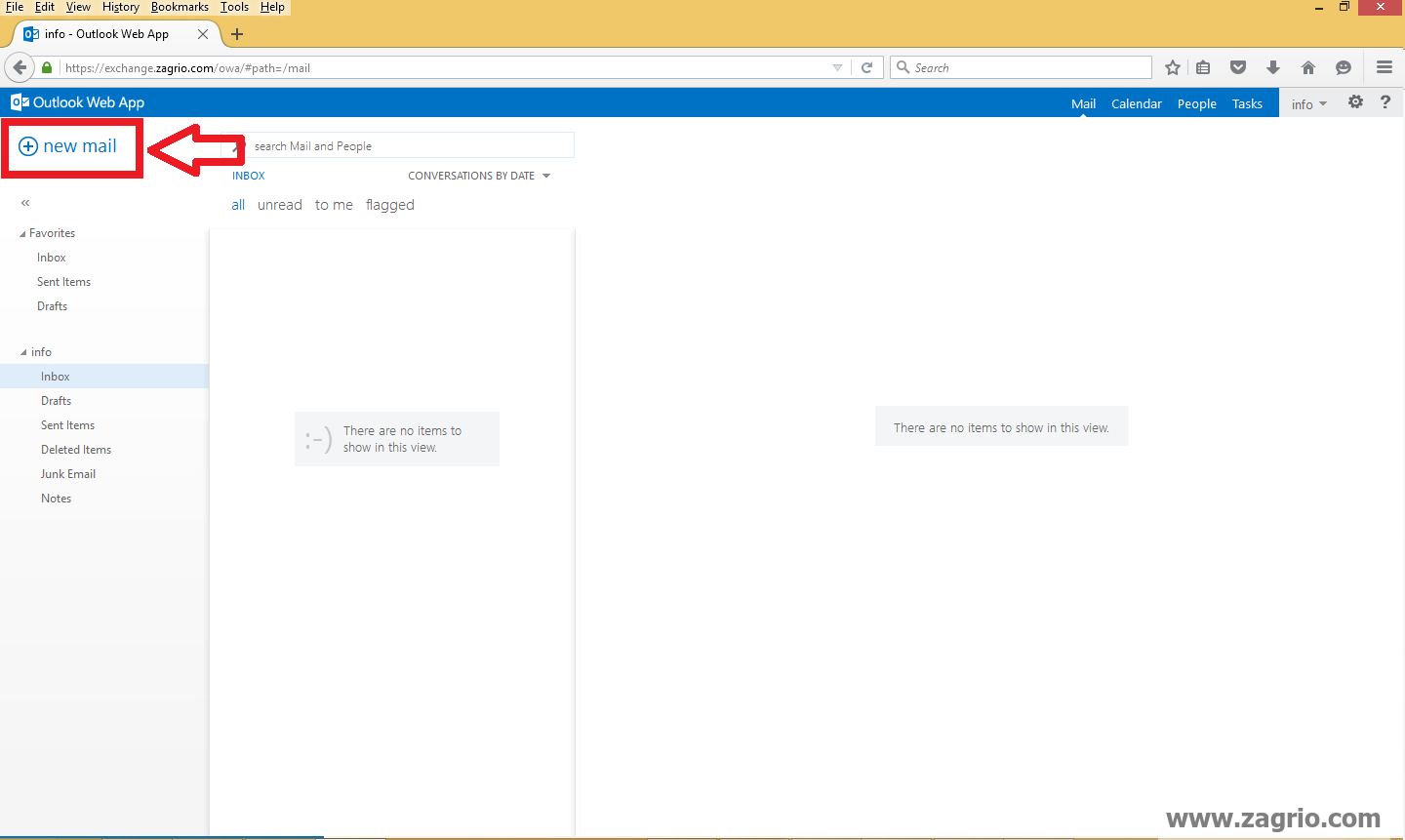Filter messages by to me
The width and height of the screenshot is (1405, 840).
[x=334, y=205]
